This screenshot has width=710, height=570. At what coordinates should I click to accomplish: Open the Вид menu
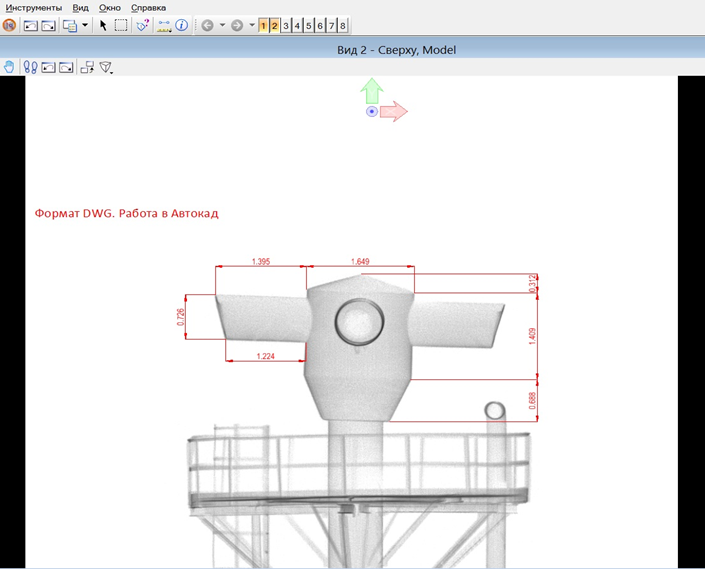(x=81, y=7)
